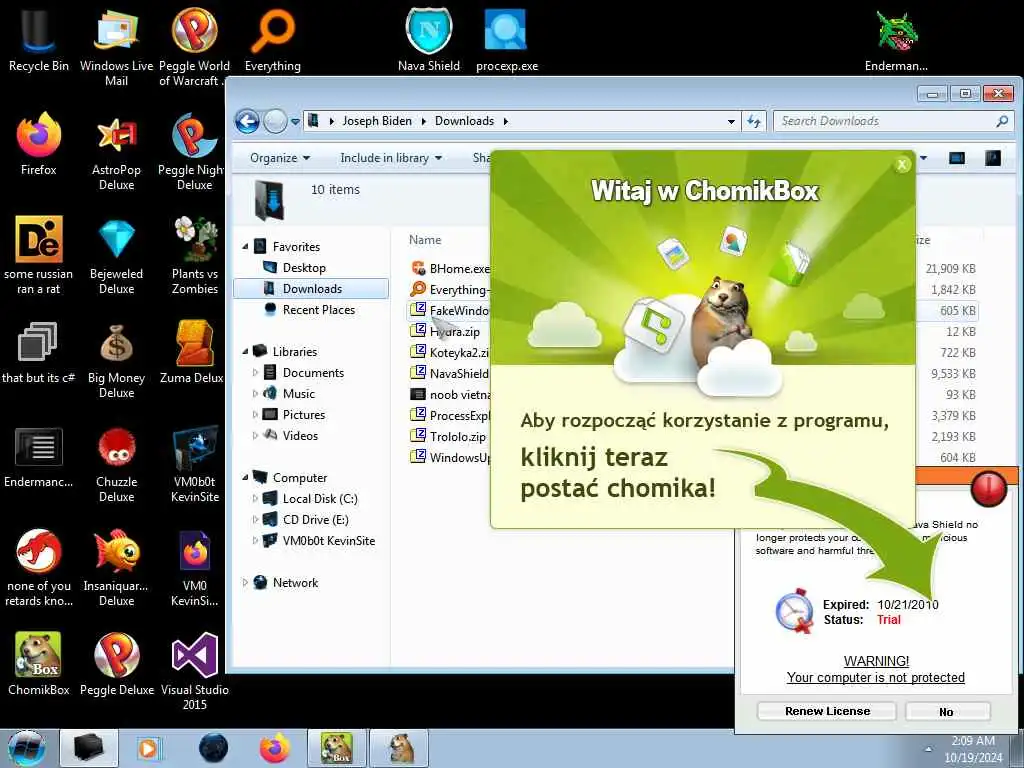Click the Name column header
Viewport: 1024px width, 768px height.
click(x=425, y=240)
